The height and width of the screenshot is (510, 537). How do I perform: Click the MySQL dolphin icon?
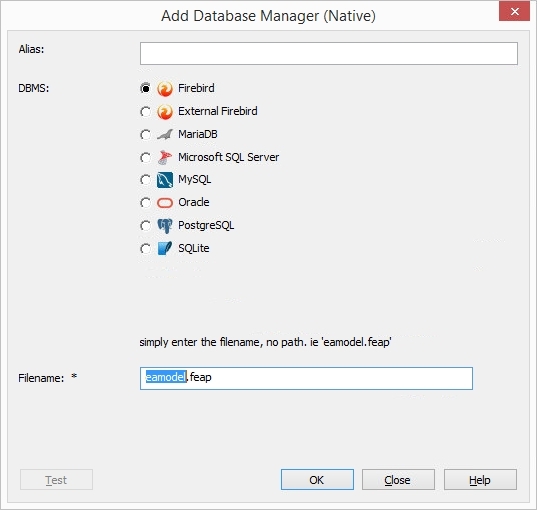[165, 180]
